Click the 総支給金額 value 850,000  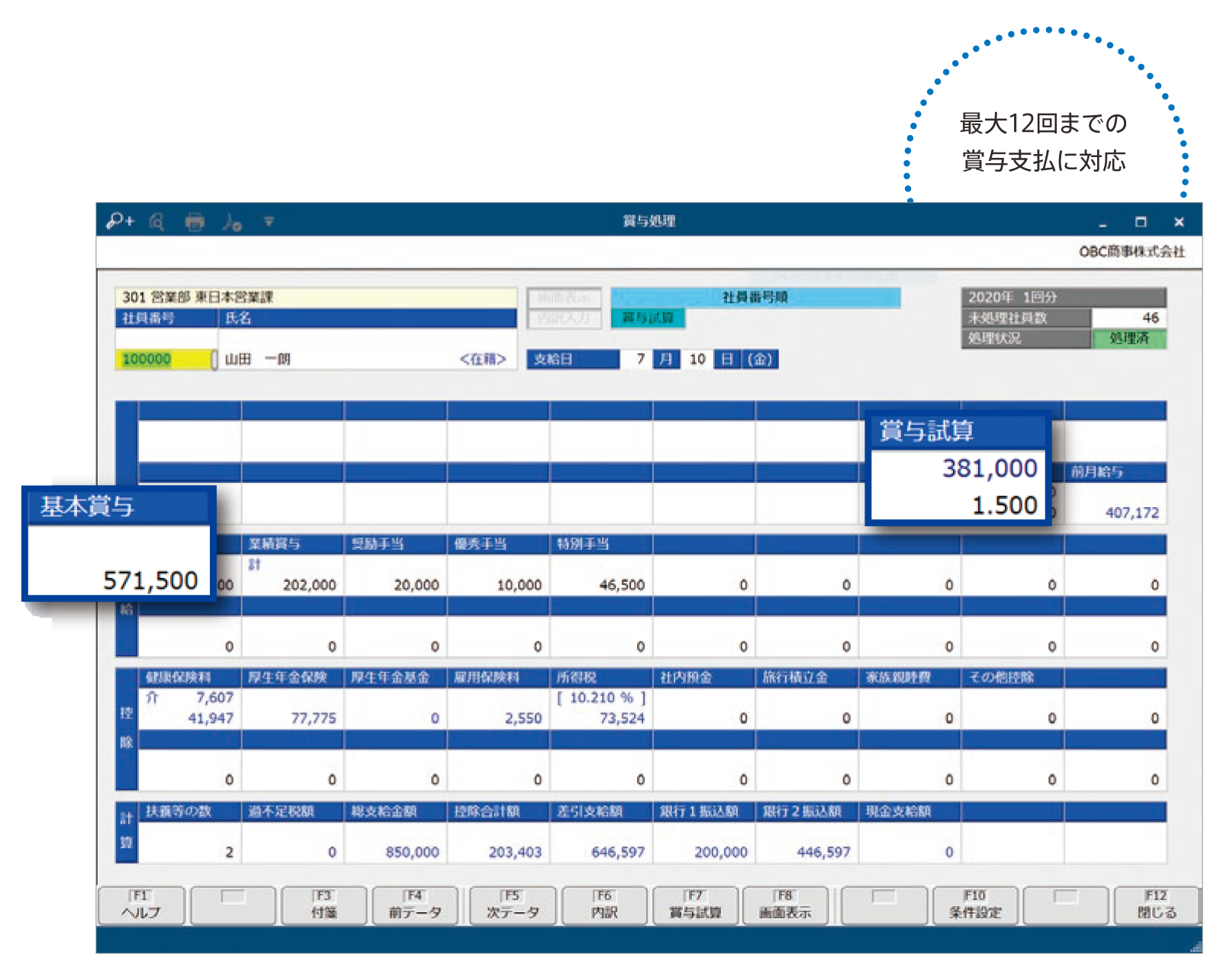pyautogui.click(x=412, y=852)
